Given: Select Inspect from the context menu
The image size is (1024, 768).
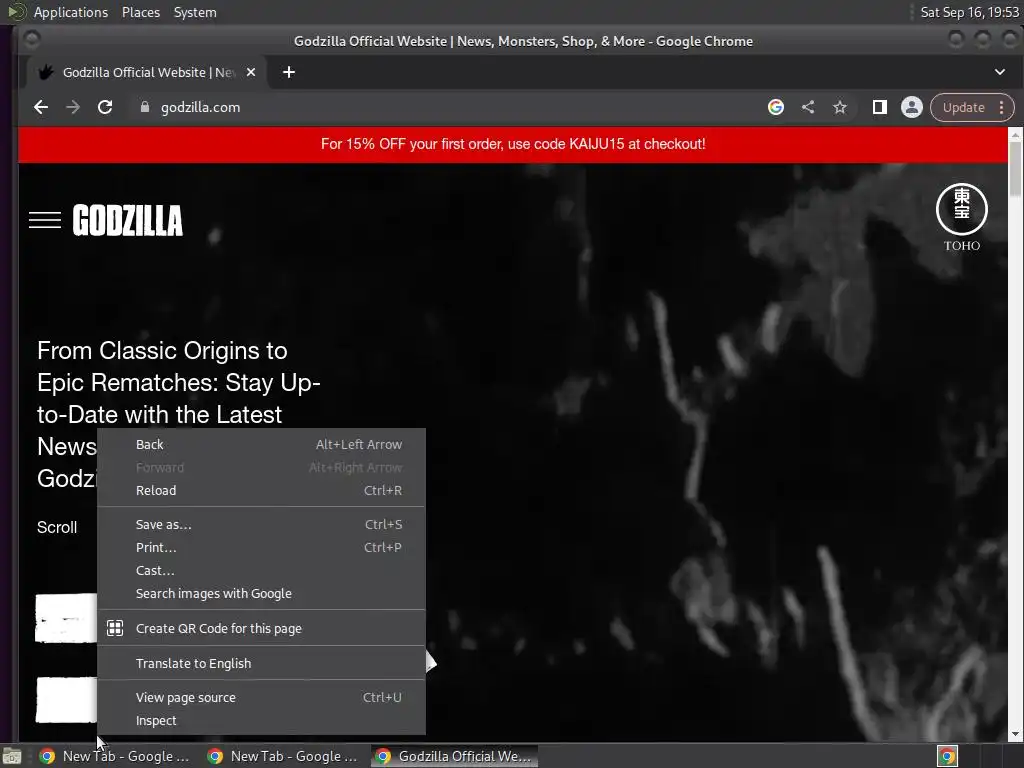Looking at the screenshot, I should [261, 720].
